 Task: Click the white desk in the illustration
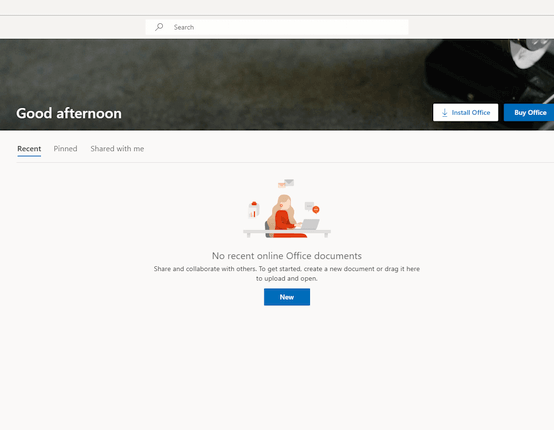pos(287,232)
